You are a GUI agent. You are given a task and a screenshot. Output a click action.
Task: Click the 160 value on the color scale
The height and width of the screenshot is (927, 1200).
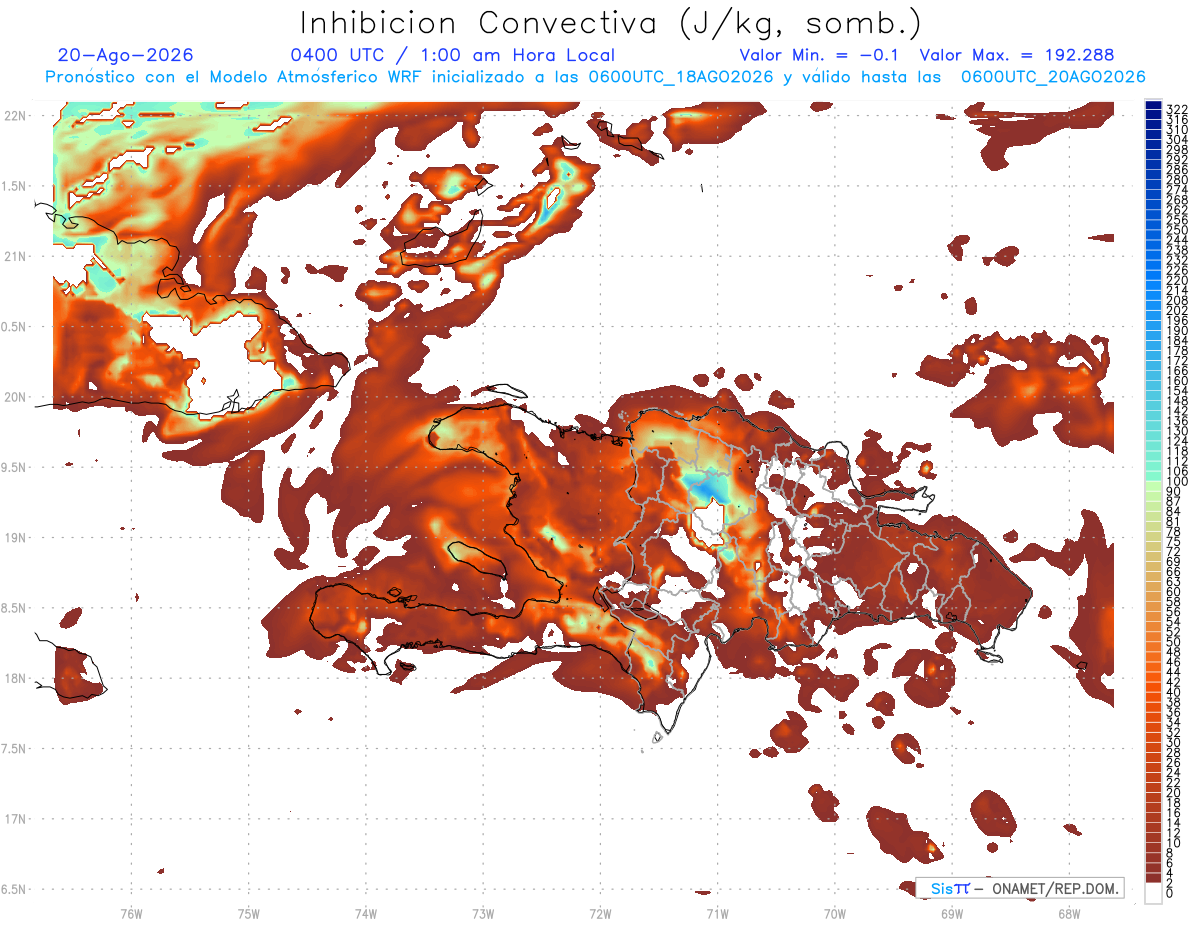pos(1177,381)
